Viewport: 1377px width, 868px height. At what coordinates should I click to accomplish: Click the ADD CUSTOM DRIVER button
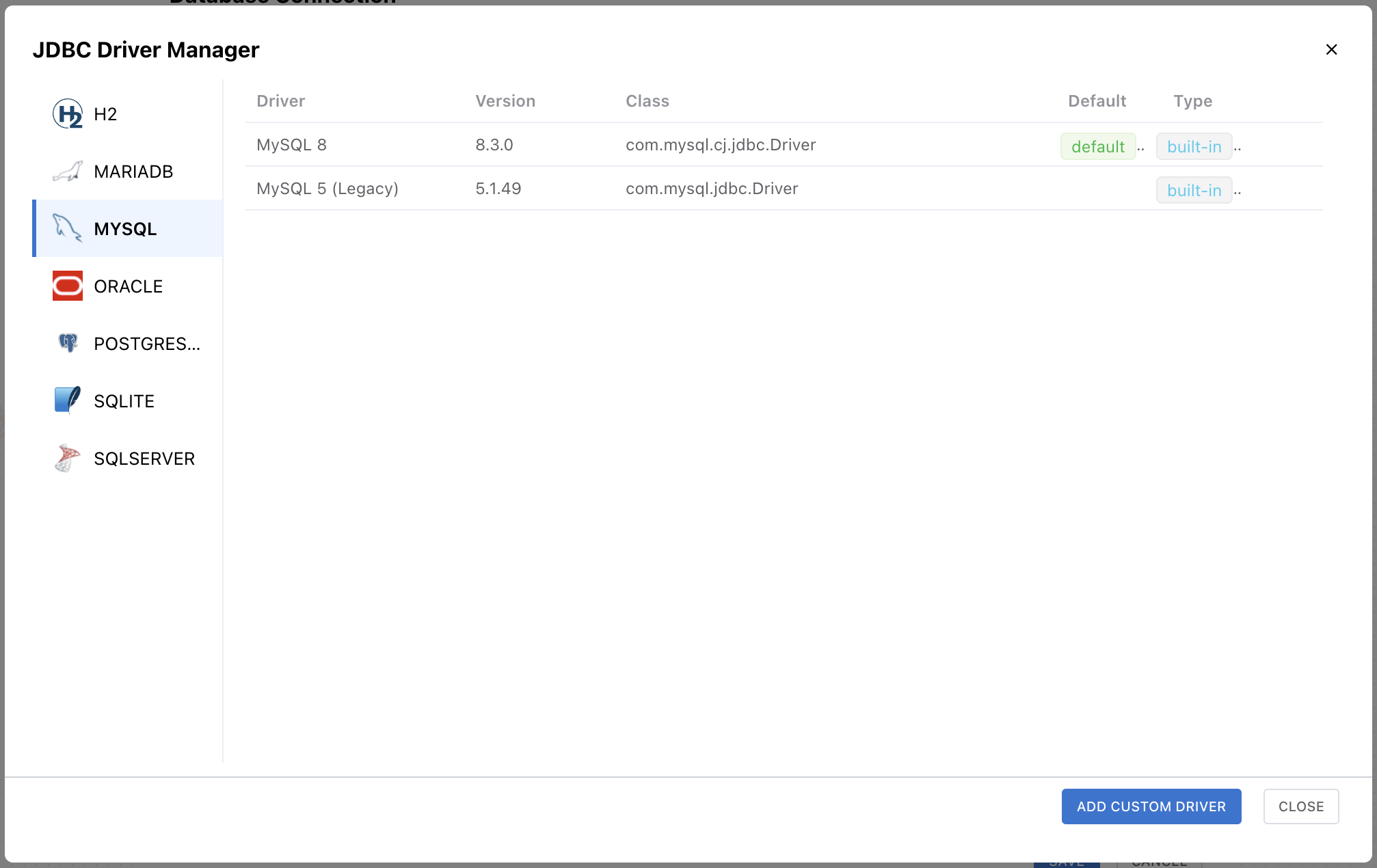(x=1151, y=806)
